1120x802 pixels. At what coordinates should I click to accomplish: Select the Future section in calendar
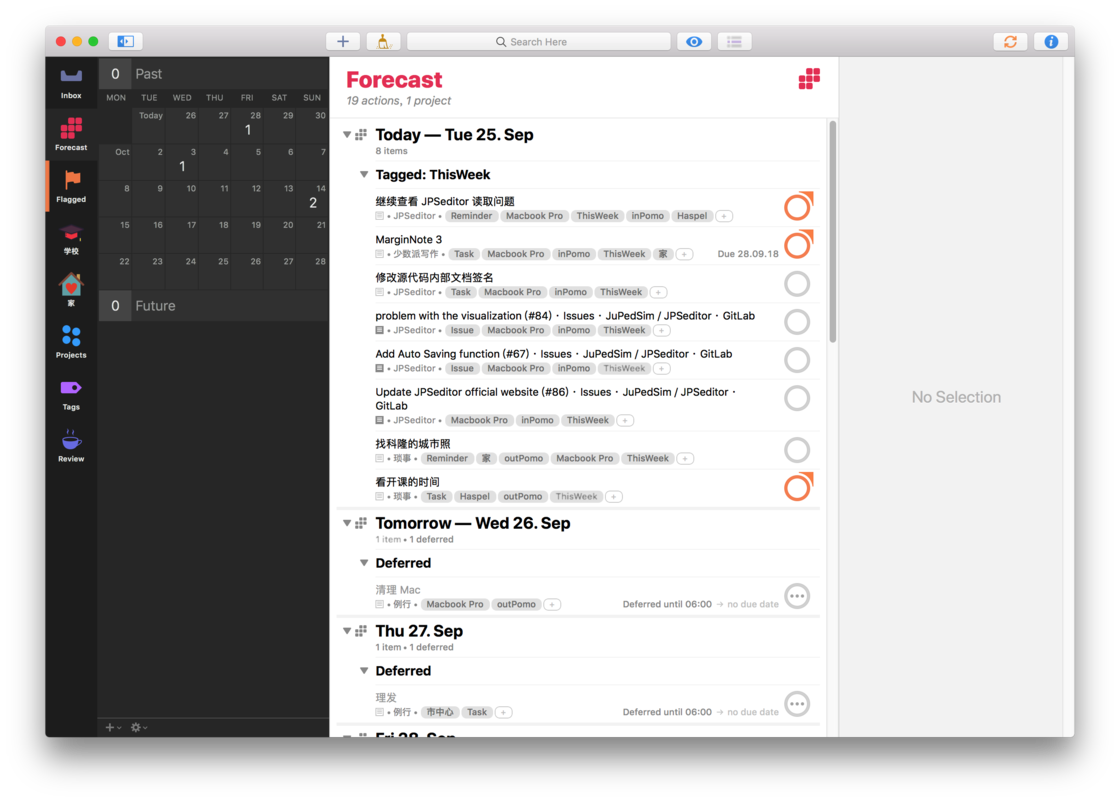pos(155,306)
